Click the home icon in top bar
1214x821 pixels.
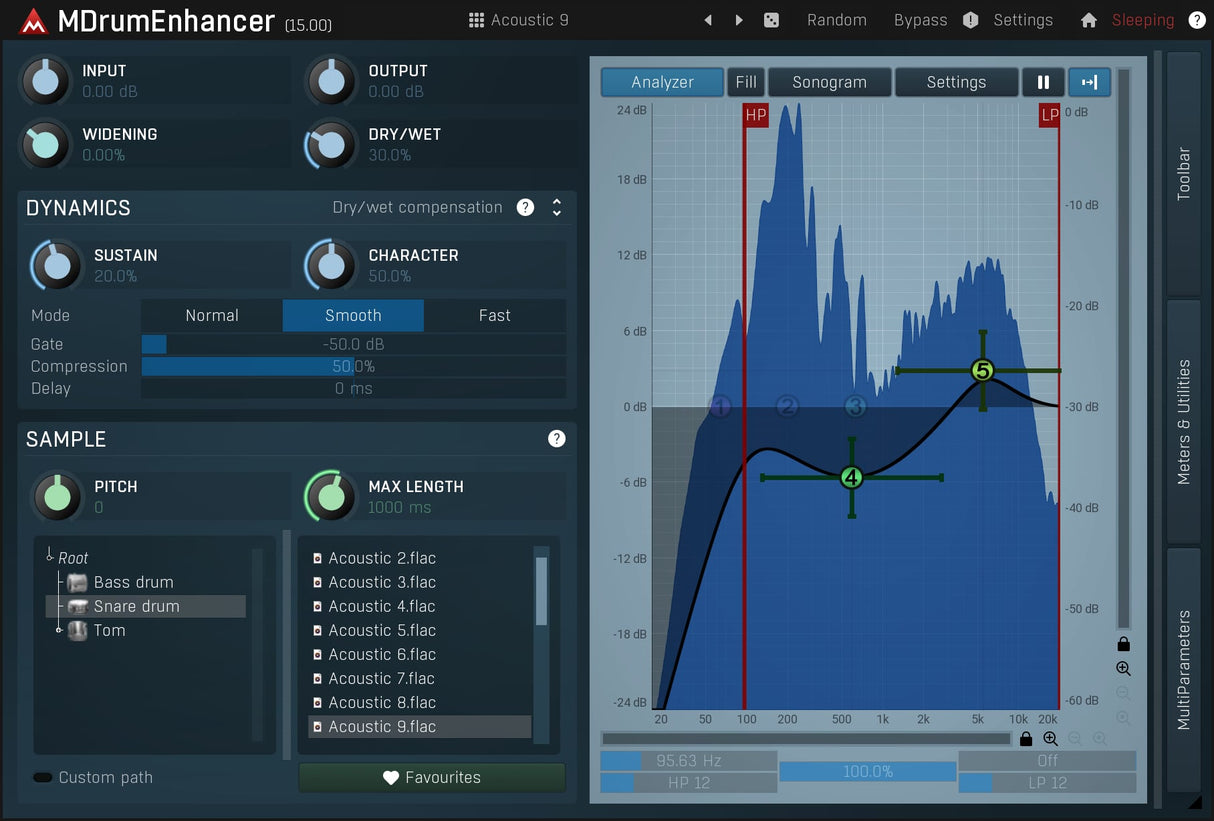pos(1090,20)
